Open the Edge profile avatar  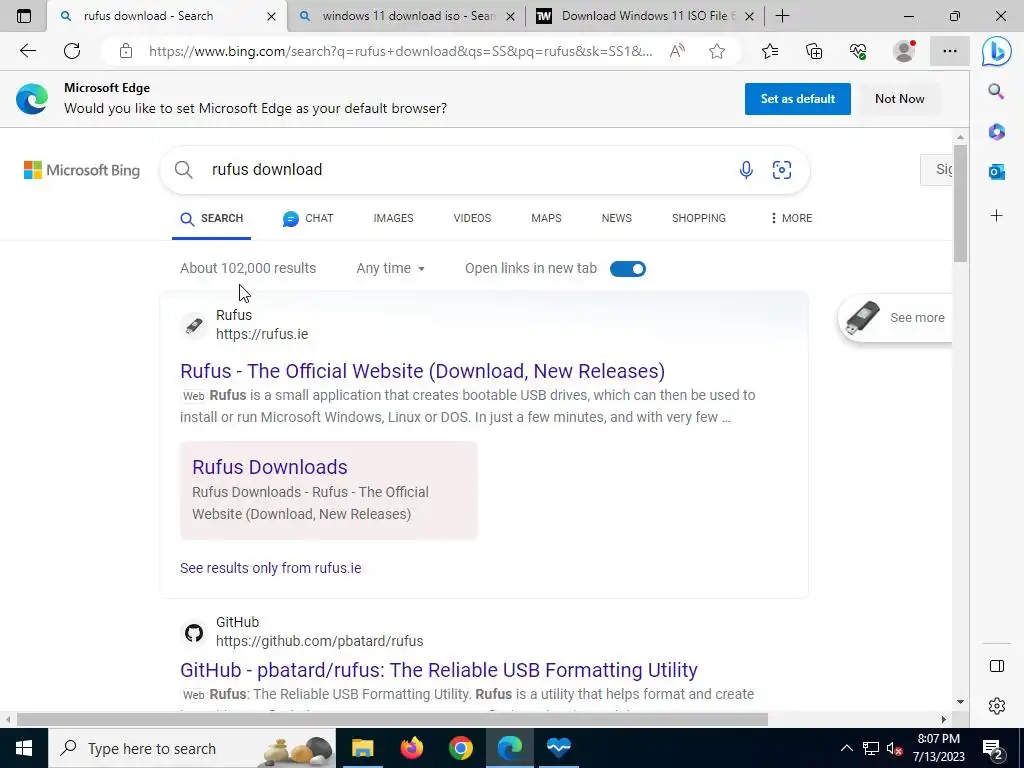pos(904,51)
